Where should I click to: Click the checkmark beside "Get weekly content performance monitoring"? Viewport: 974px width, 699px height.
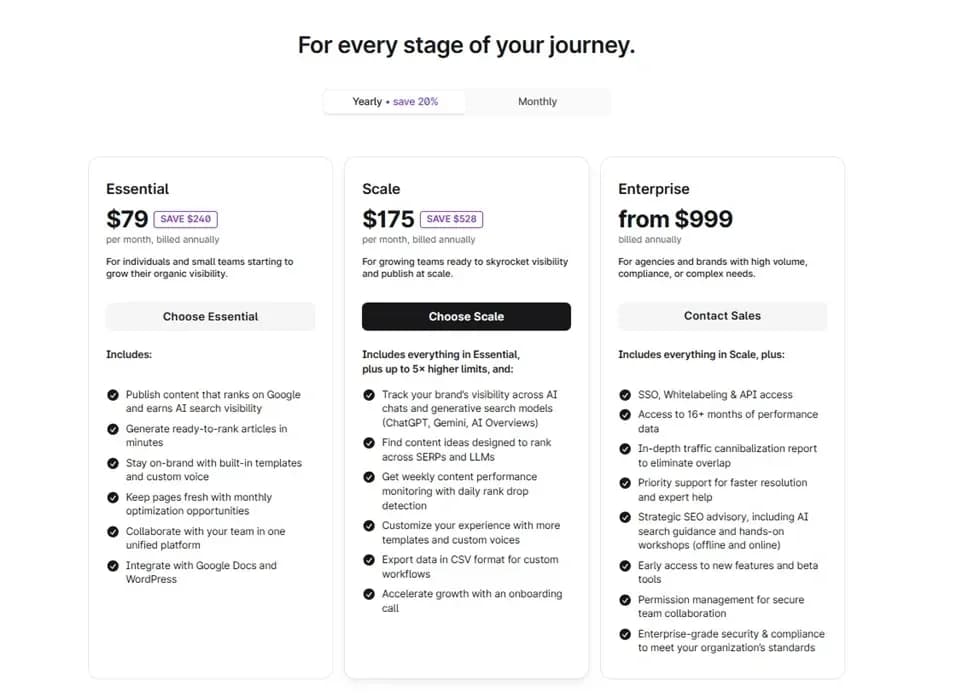(369, 478)
